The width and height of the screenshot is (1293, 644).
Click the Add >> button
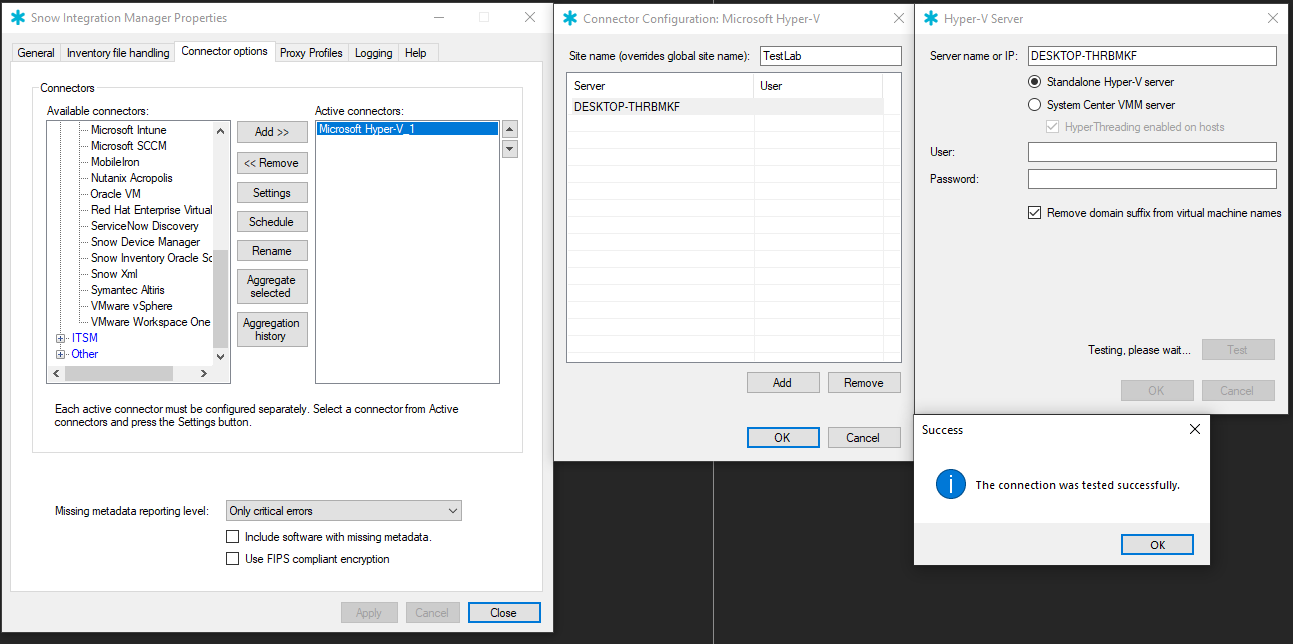coord(272,132)
